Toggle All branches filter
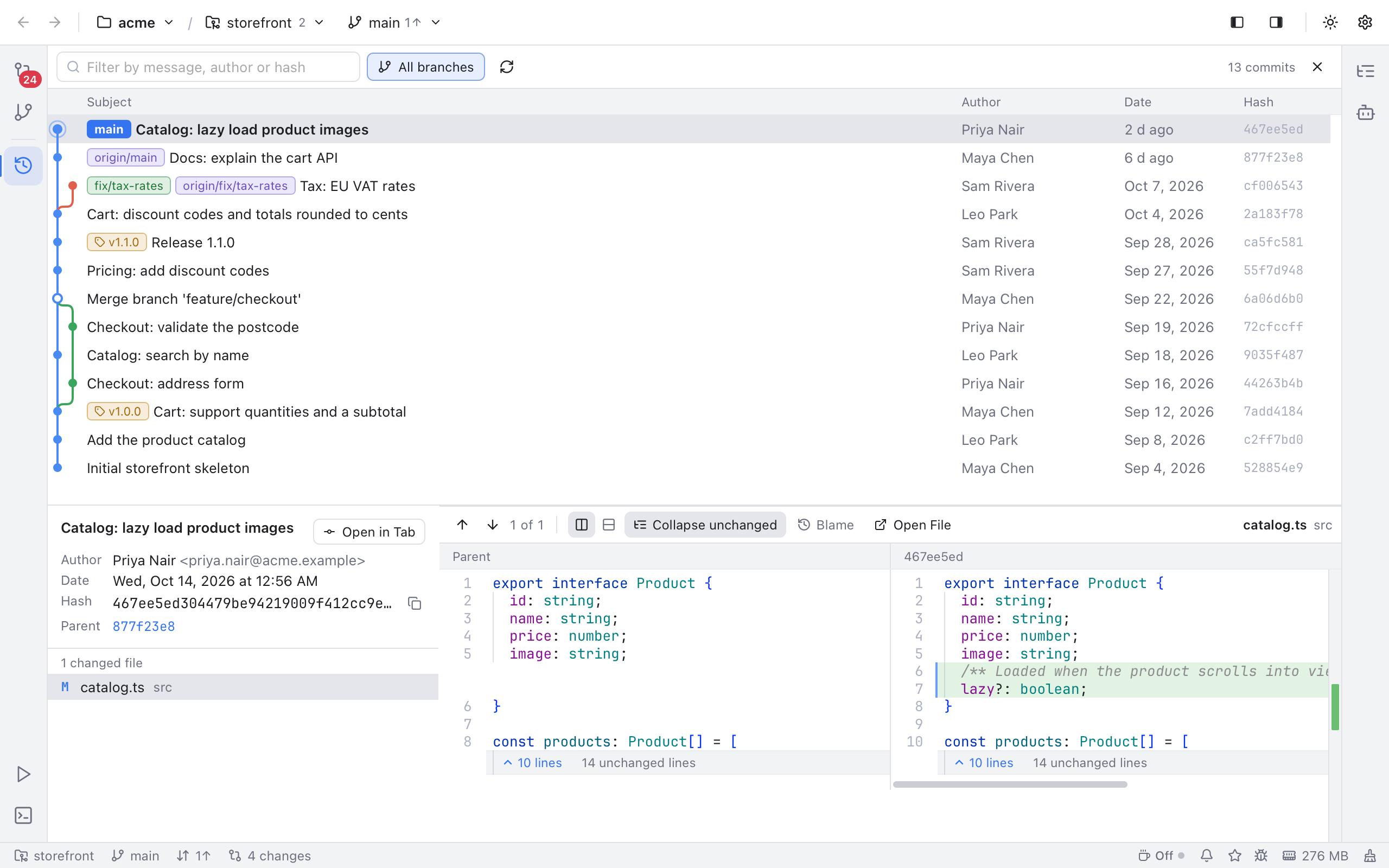 coord(426,67)
